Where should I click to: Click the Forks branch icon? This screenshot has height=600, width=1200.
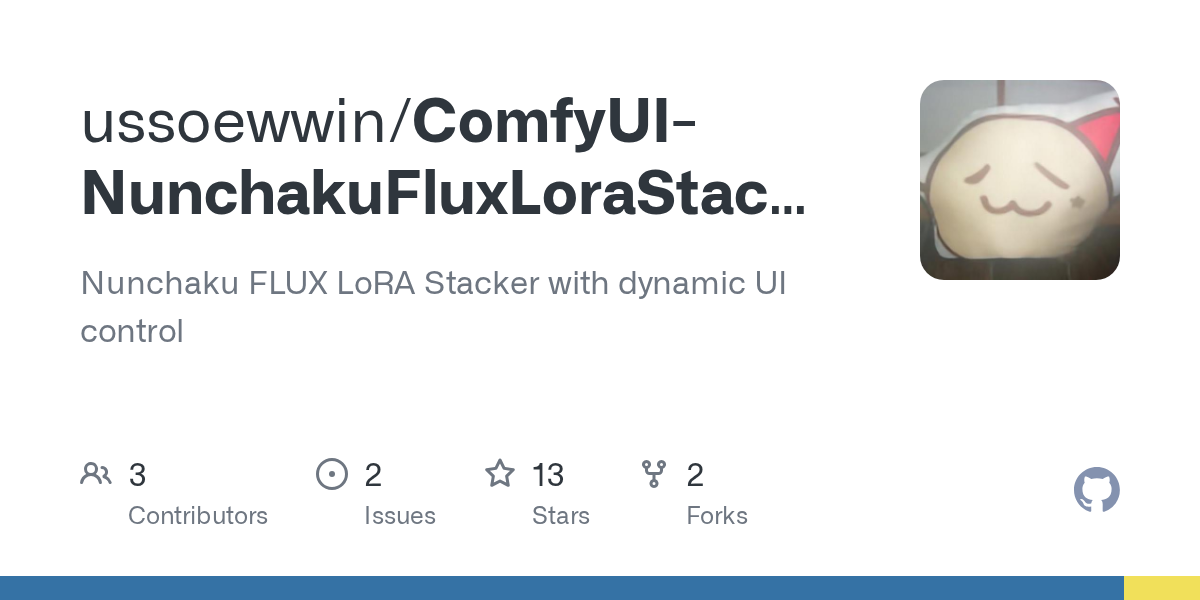654,474
